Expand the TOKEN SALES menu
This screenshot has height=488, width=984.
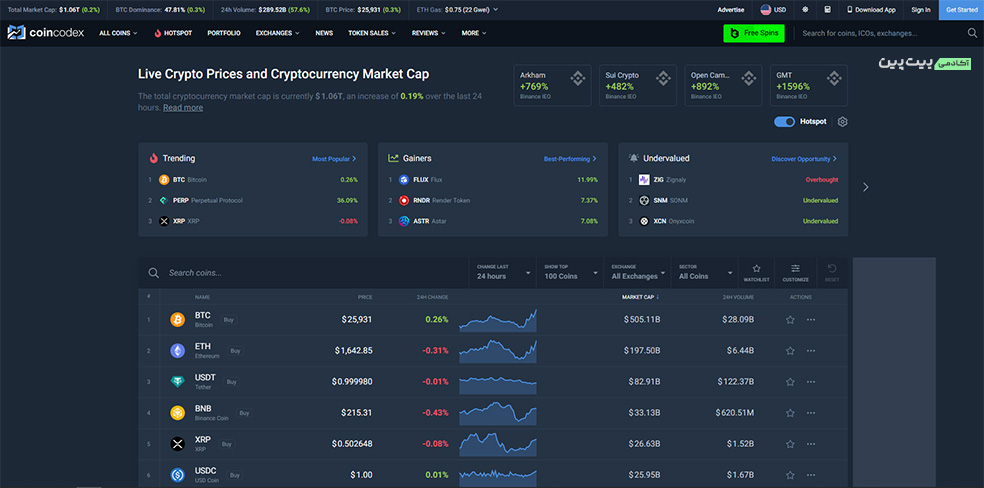[x=372, y=33]
